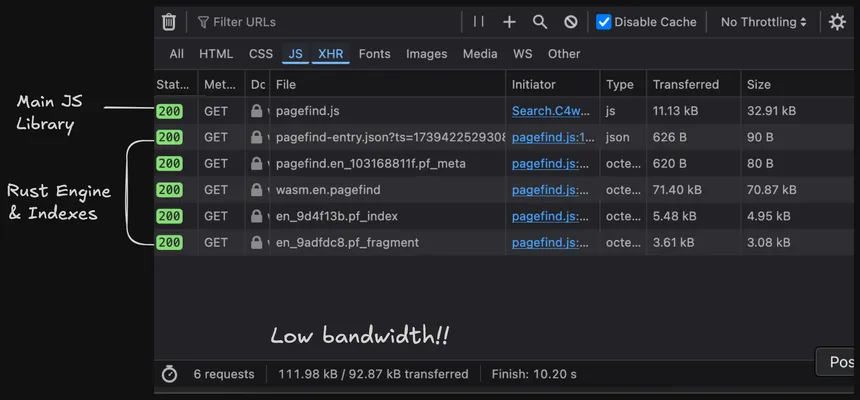The height and width of the screenshot is (400, 860).
Task: Click the lock icon on wasm.en.pagefind row
Action: [256, 190]
